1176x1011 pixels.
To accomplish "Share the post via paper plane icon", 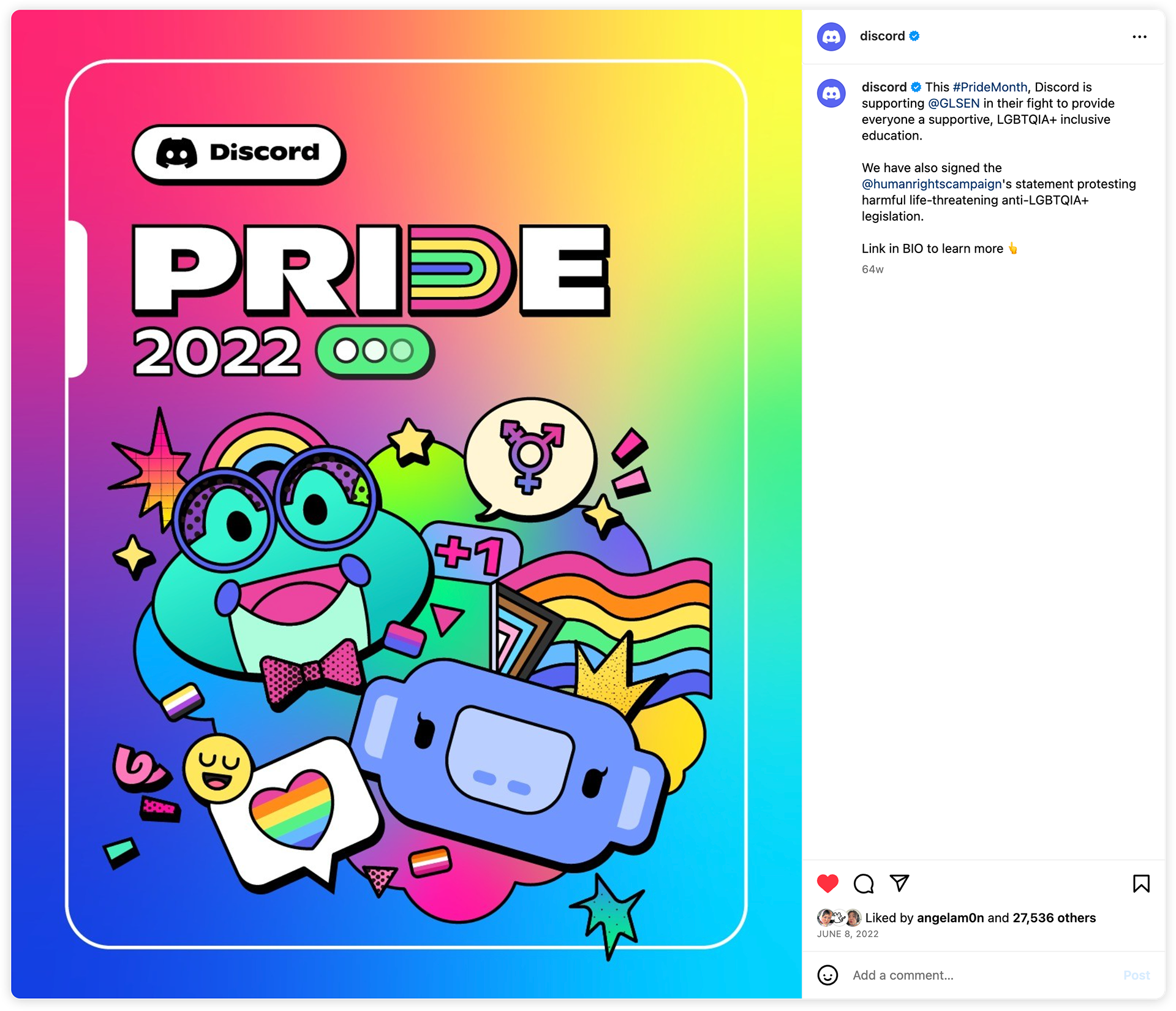I will (x=899, y=883).
